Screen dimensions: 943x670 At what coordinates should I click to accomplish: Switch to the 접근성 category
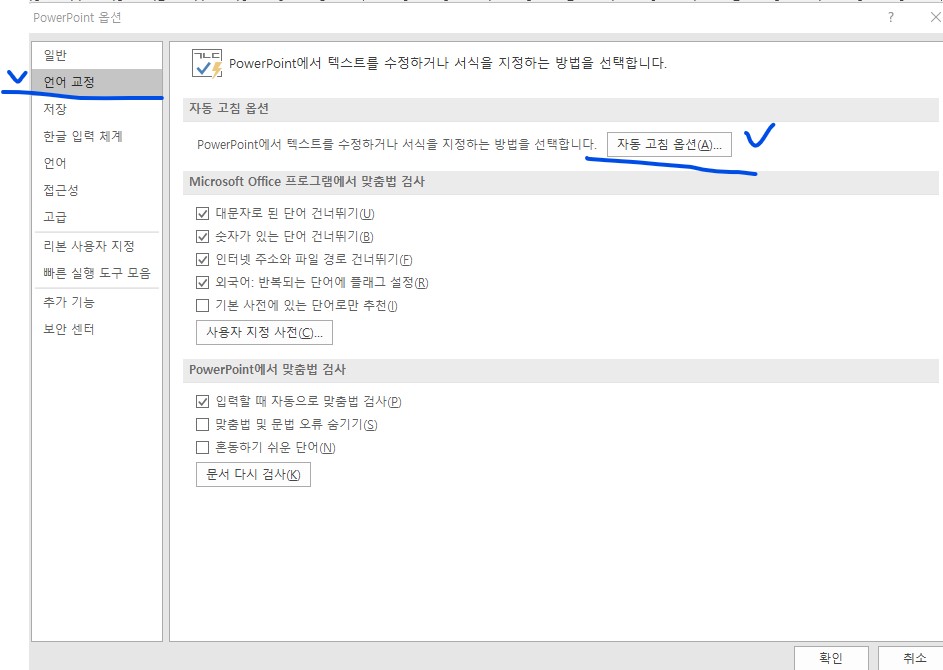[x=97, y=190]
